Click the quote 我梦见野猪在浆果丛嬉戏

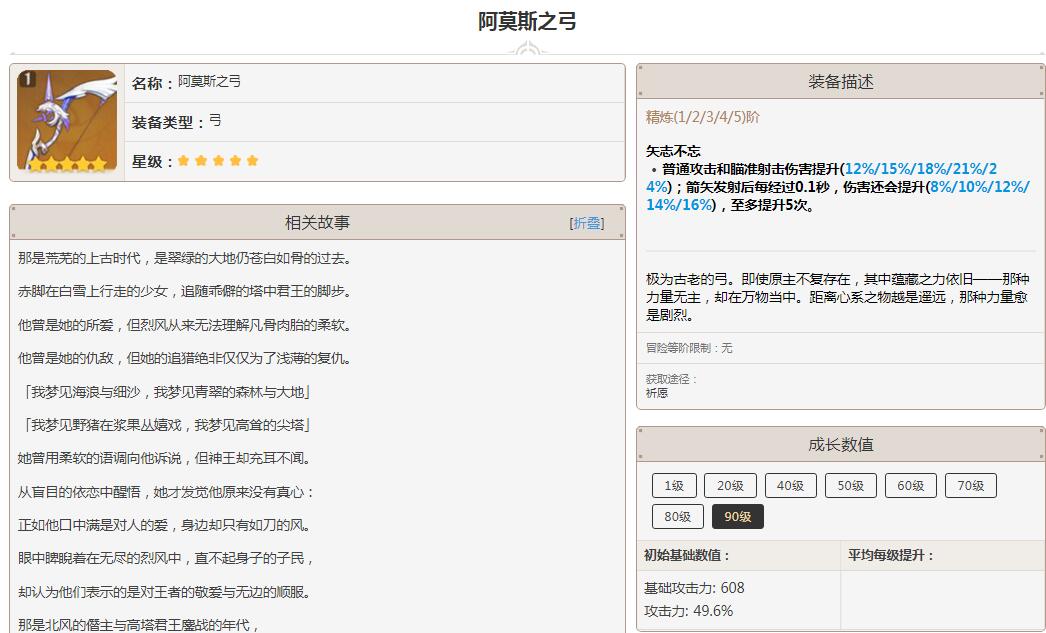pyautogui.click(x=167, y=425)
